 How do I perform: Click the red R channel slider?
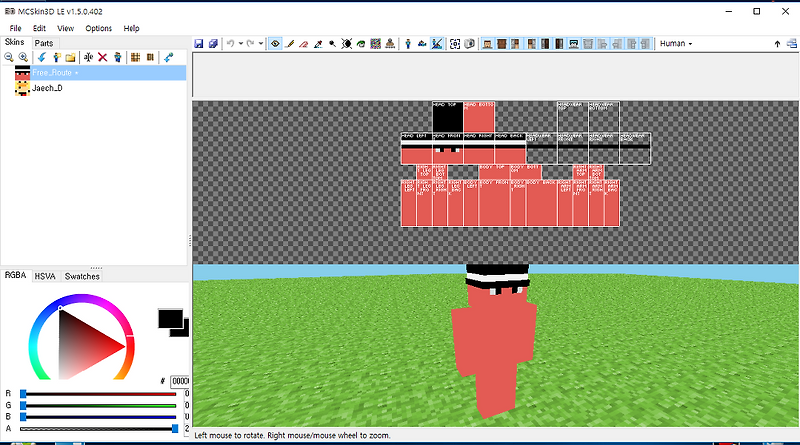[98, 393]
